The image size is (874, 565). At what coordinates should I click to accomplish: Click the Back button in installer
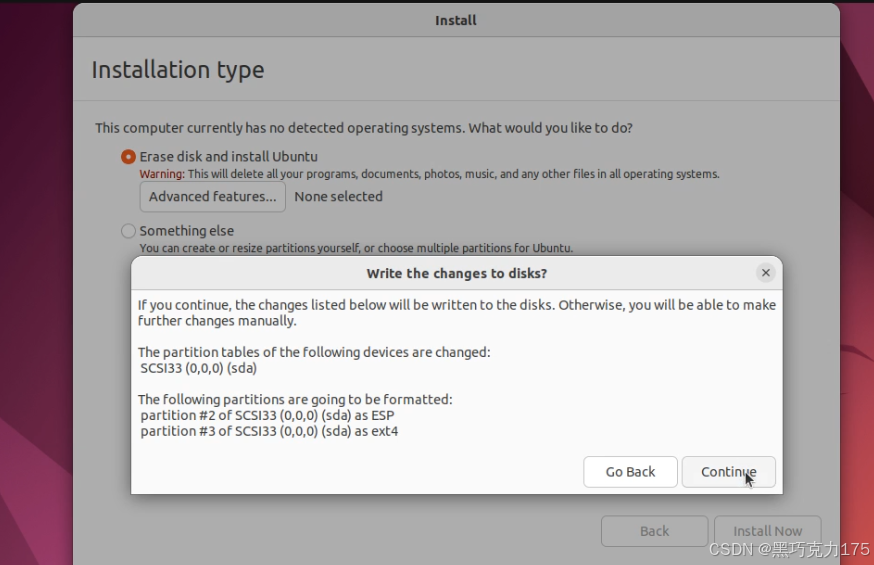[654, 531]
